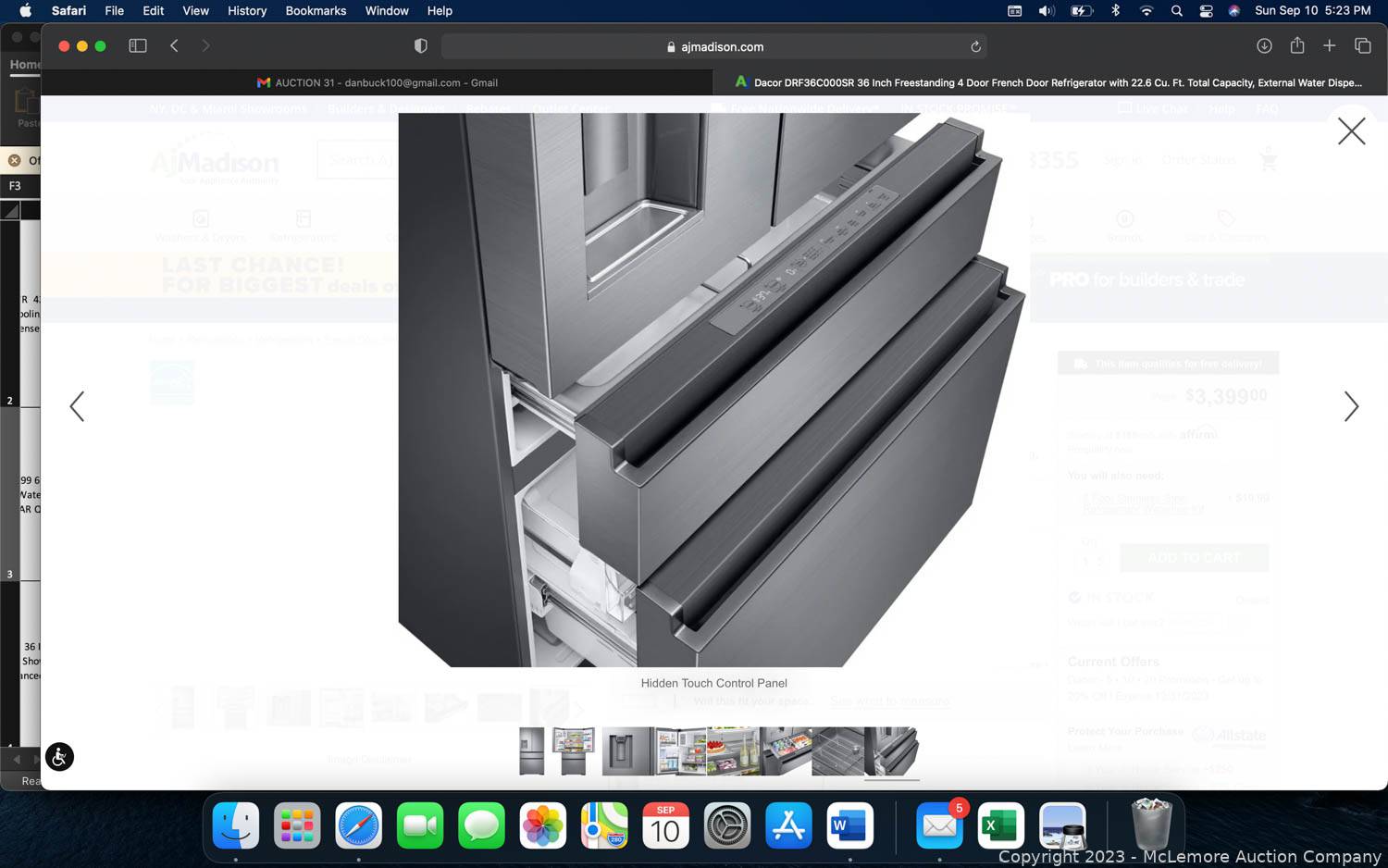Viewport: 1388px width, 868px height.
Task: Open the Bluetooth menu bar icon
Action: (x=1115, y=11)
